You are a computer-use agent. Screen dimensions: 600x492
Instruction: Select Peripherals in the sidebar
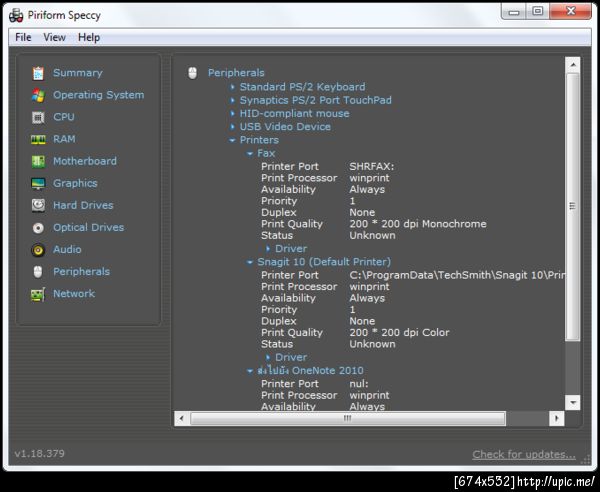pyautogui.click(x=82, y=272)
